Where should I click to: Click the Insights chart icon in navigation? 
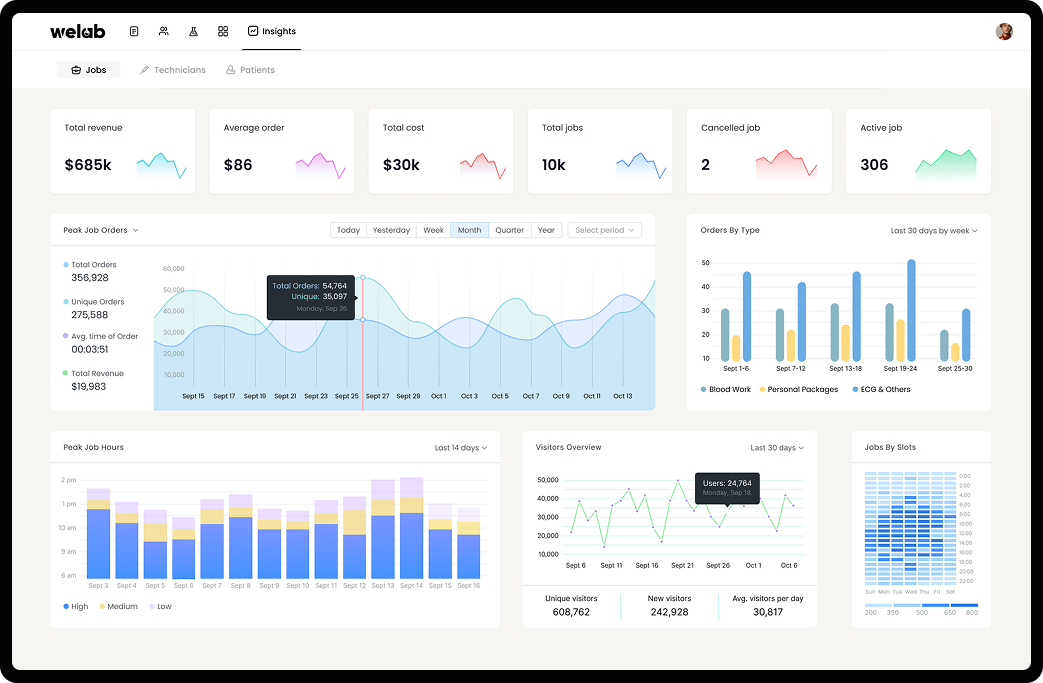tap(254, 31)
